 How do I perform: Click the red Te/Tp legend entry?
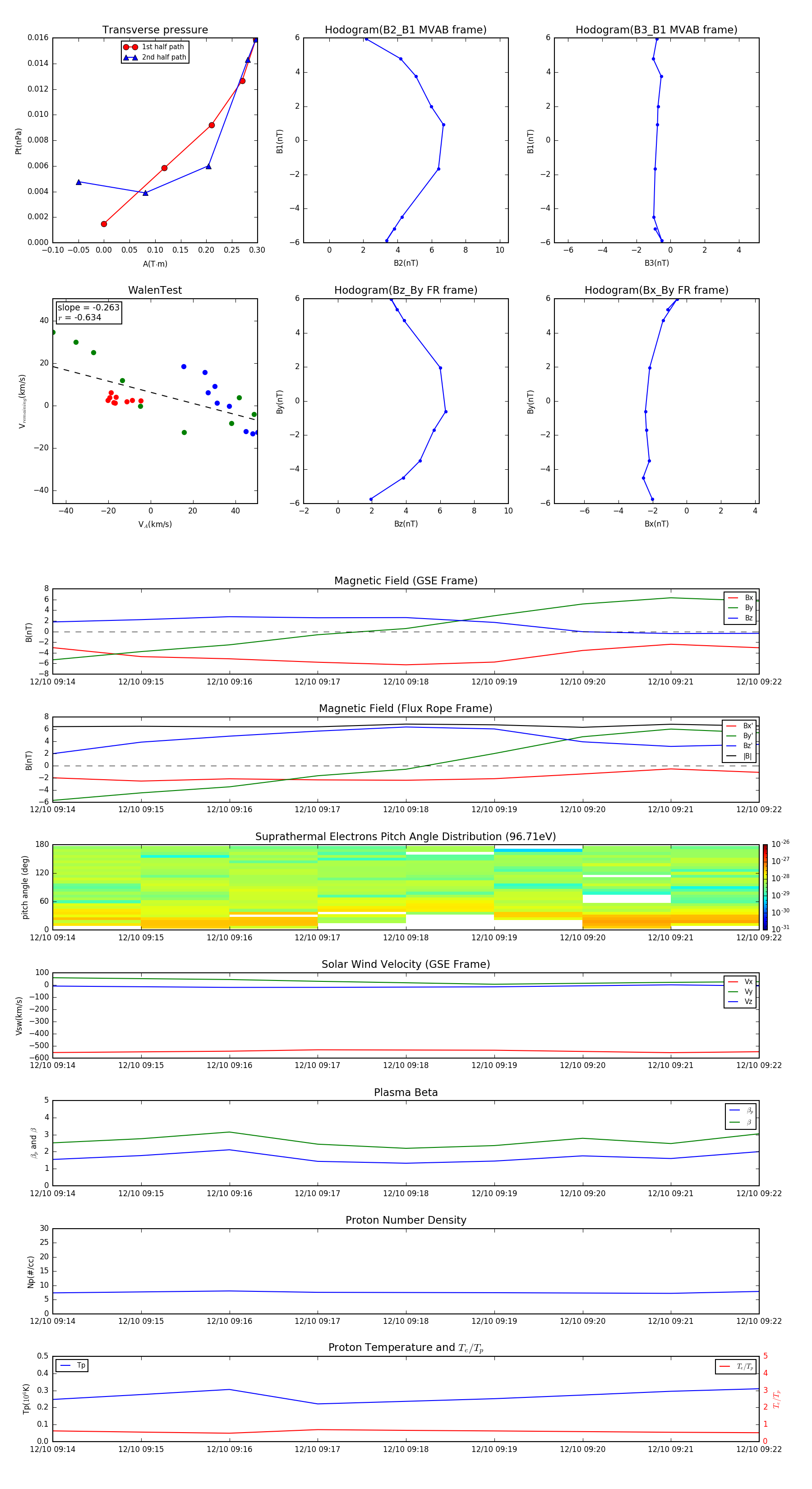point(736,1366)
